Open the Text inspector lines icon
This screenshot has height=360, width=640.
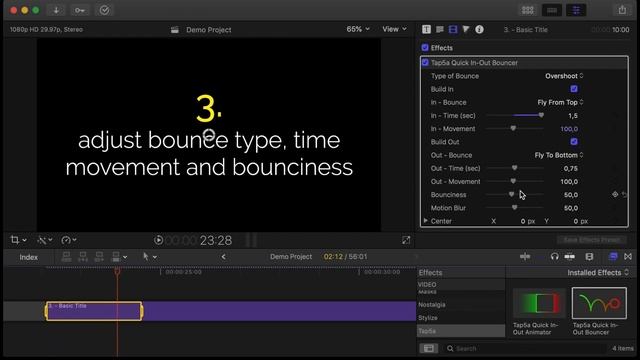click(x=440, y=29)
